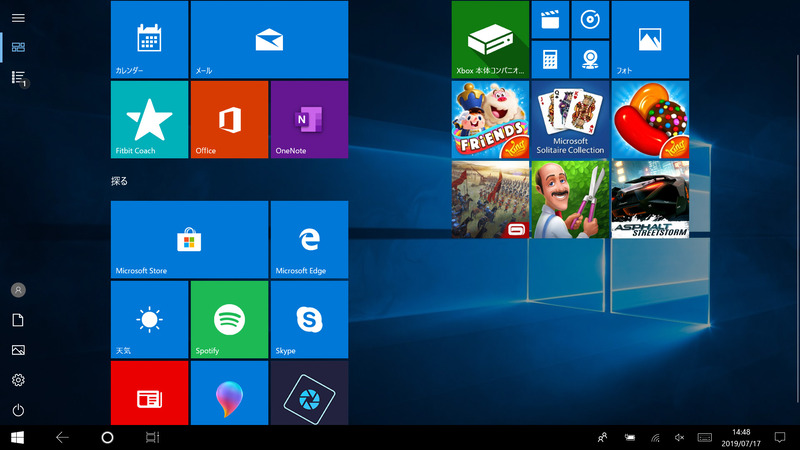Launch Candy Crush Saga tile
Viewport: 800px width, 450px height.
click(x=651, y=119)
